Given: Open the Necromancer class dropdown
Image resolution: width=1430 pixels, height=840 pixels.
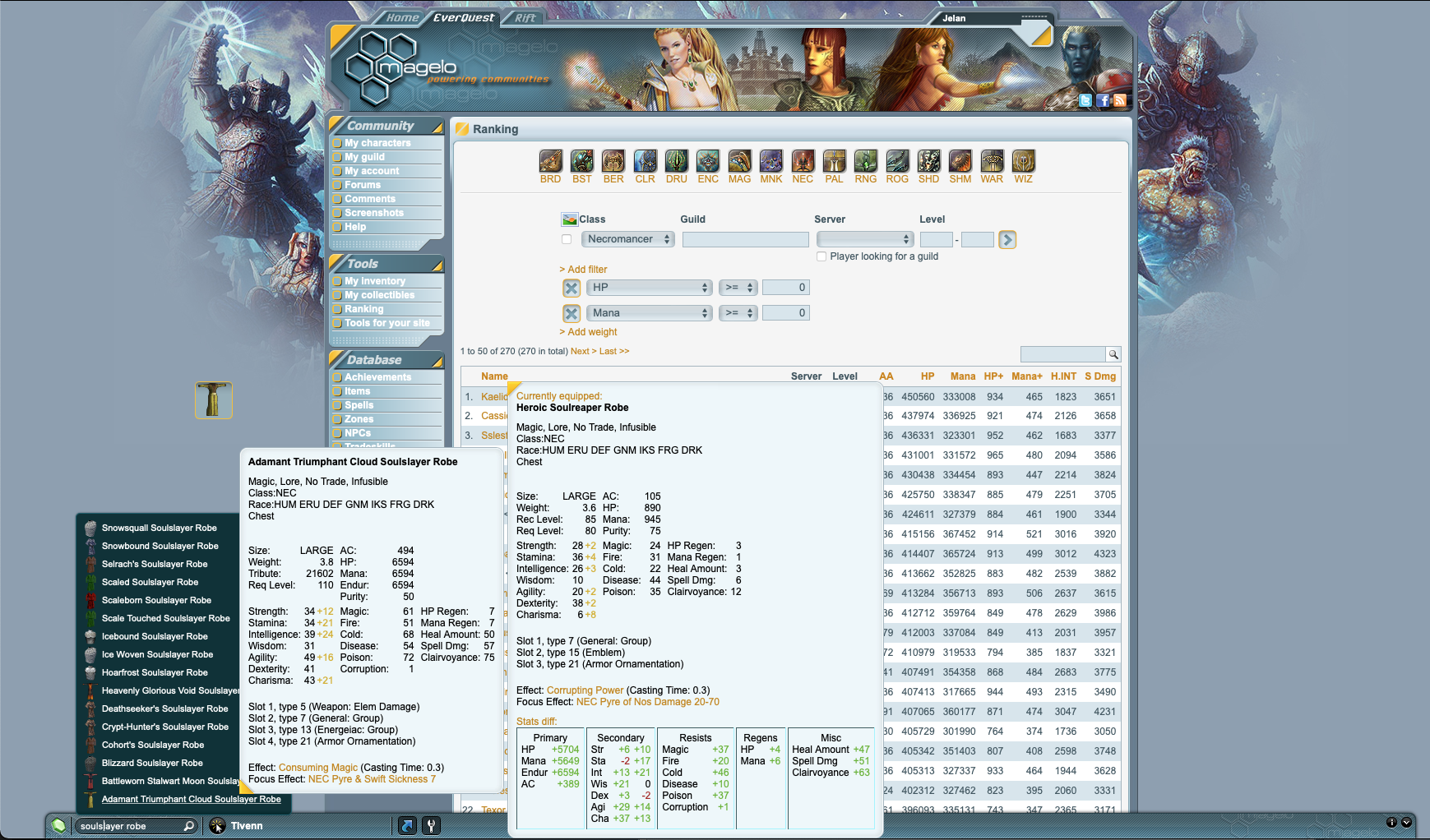Looking at the screenshot, I should (627, 238).
